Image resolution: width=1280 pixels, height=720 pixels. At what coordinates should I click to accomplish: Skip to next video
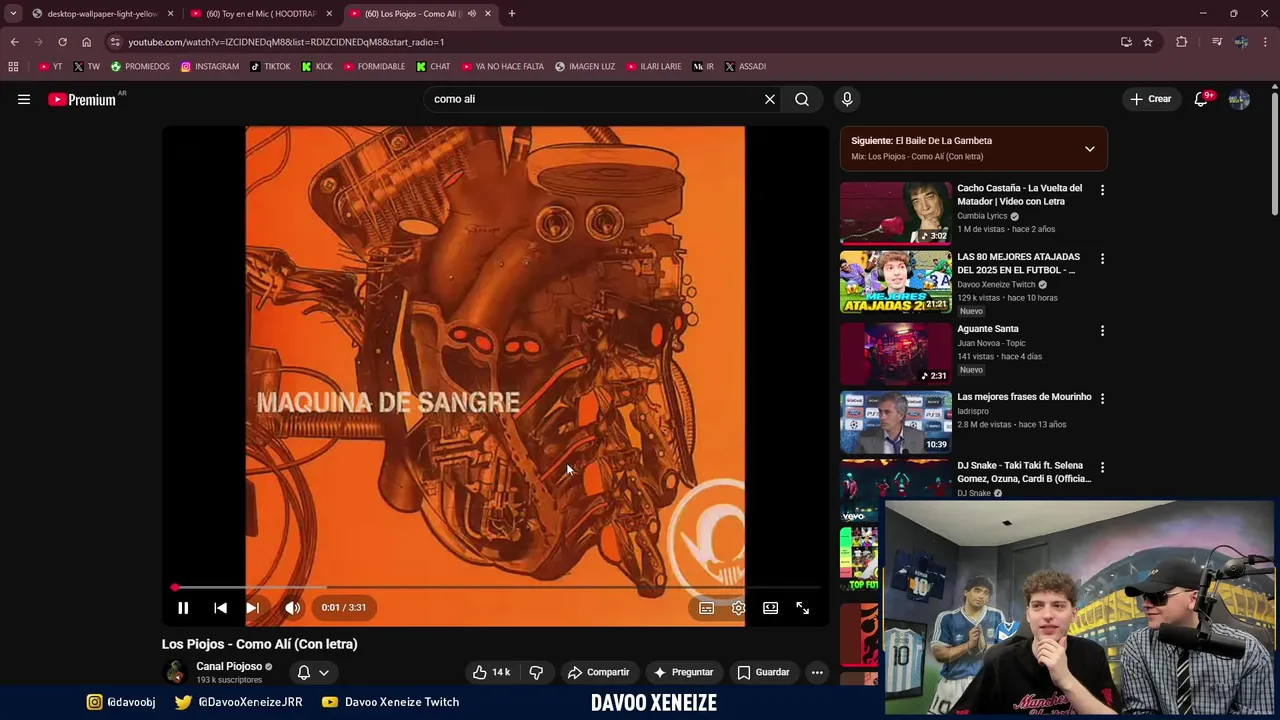(x=252, y=608)
